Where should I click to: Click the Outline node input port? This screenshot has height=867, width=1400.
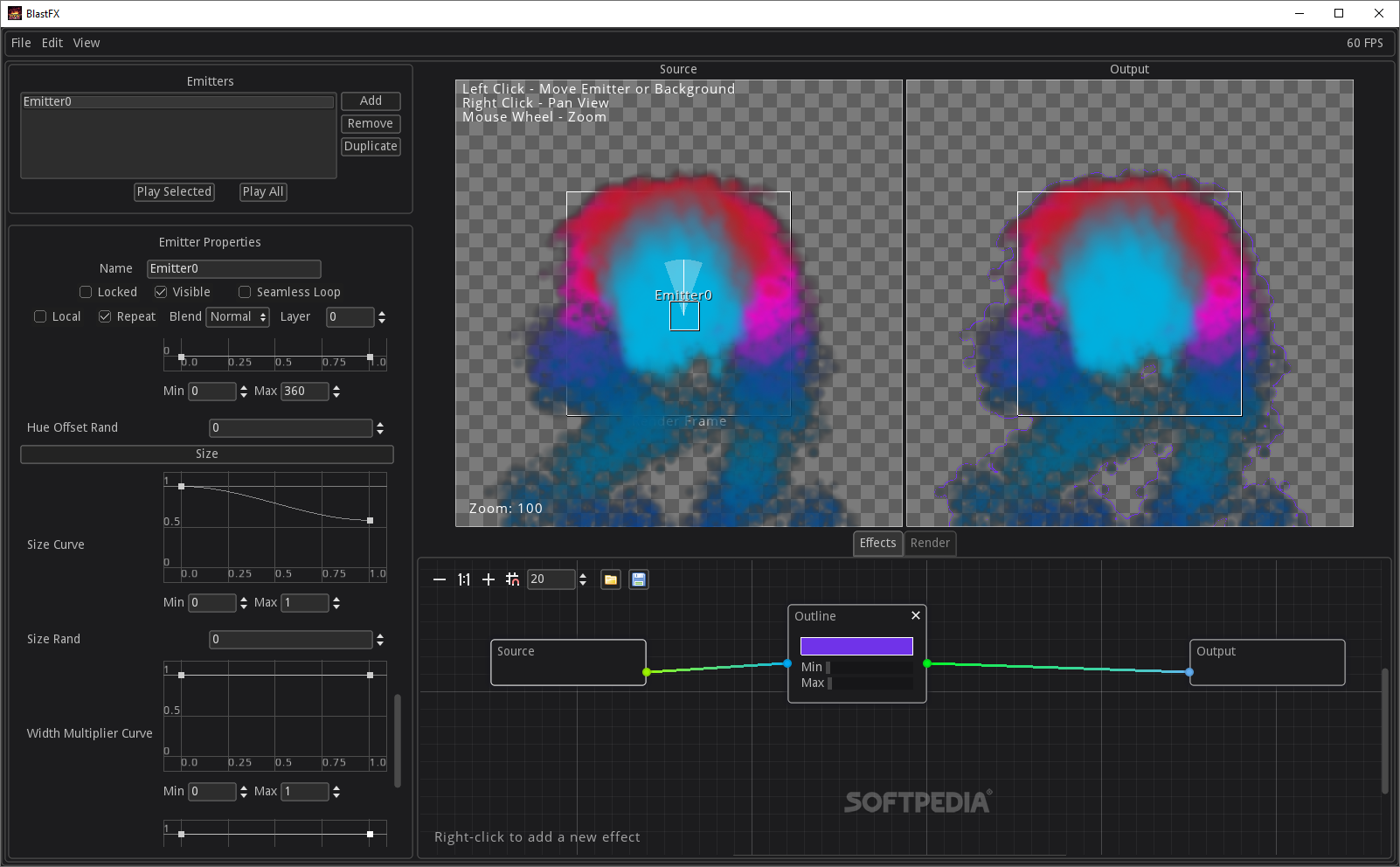tap(787, 663)
